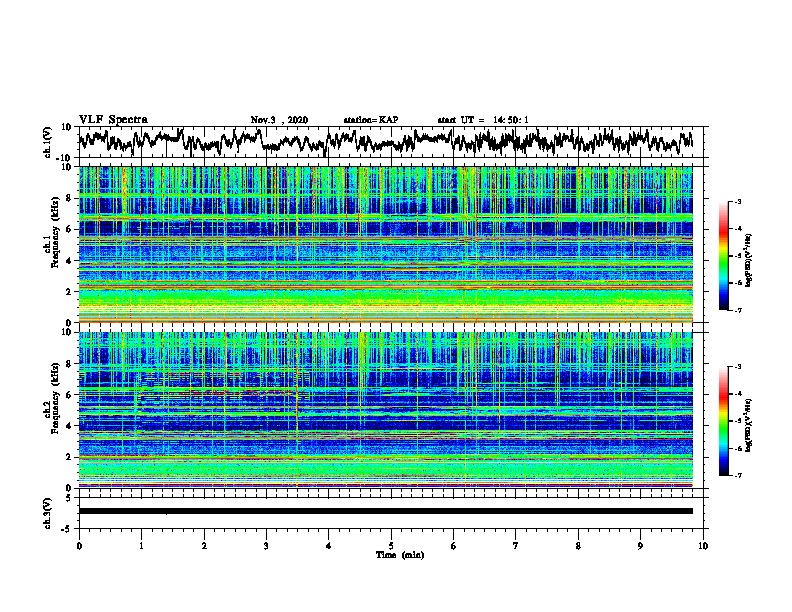Image resolution: width=792 pixels, height=612 pixels.
Task: Click the 2 kHz tick on ch.2 frequency axis
Action: (69, 457)
